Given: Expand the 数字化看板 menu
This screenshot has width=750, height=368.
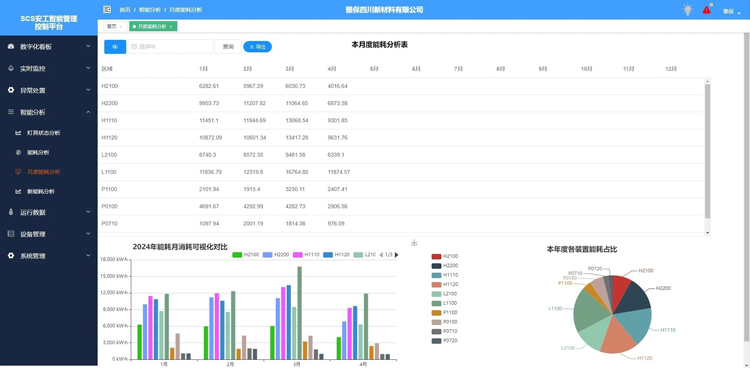Looking at the screenshot, I should pyautogui.click(x=49, y=46).
